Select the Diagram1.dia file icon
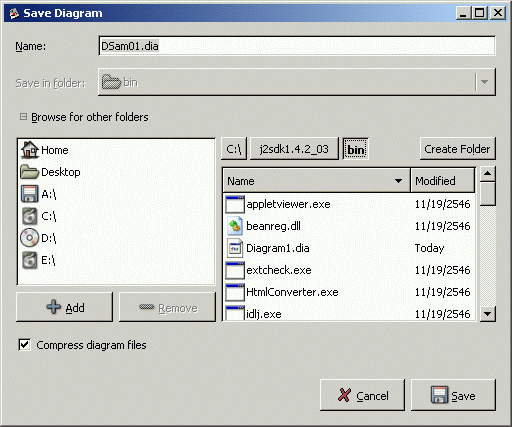 [x=235, y=248]
